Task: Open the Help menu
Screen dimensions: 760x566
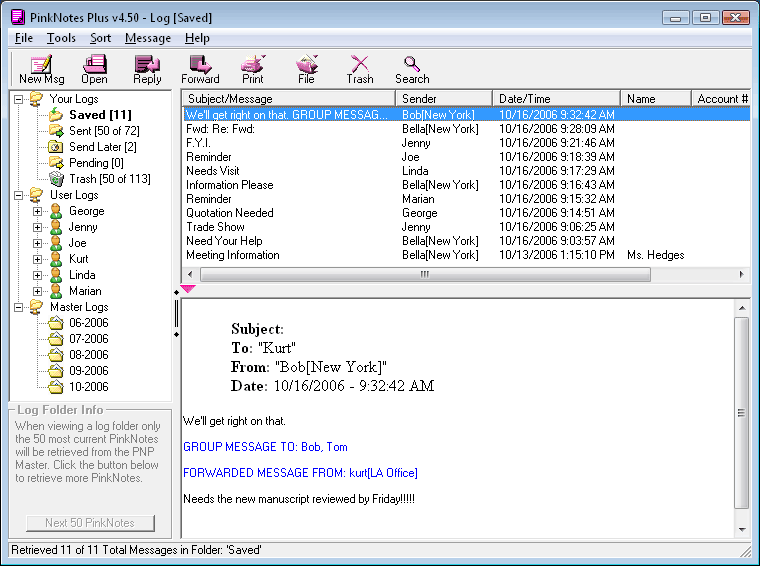Action: [x=197, y=38]
